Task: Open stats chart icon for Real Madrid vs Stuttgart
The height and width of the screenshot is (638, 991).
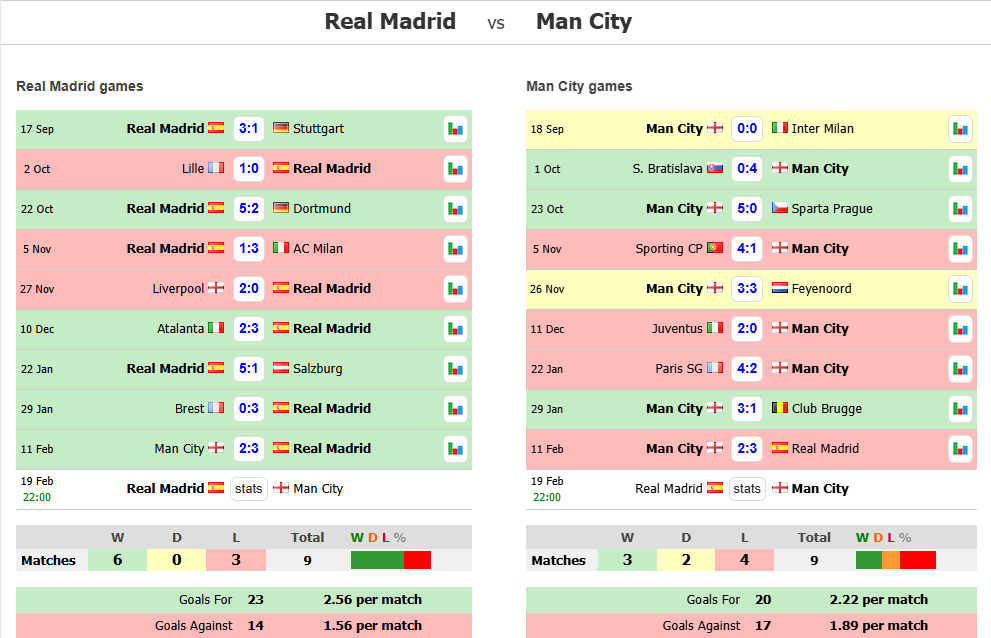Action: (x=455, y=129)
